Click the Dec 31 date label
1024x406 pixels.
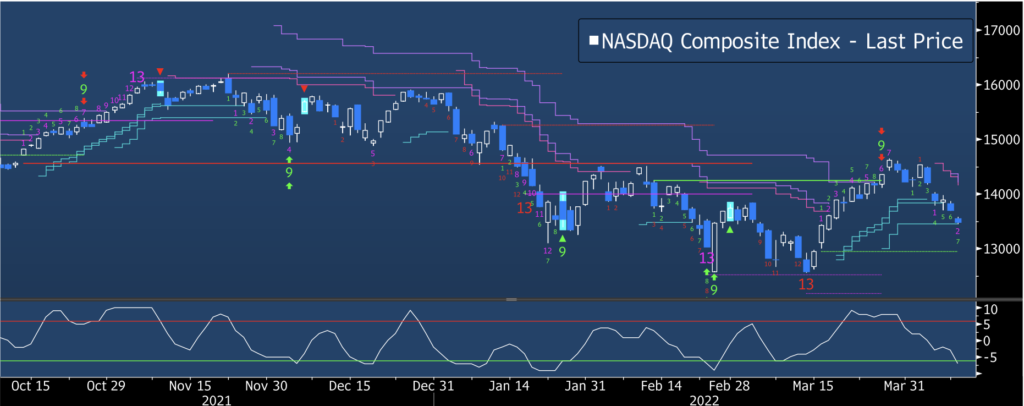[x=434, y=386]
